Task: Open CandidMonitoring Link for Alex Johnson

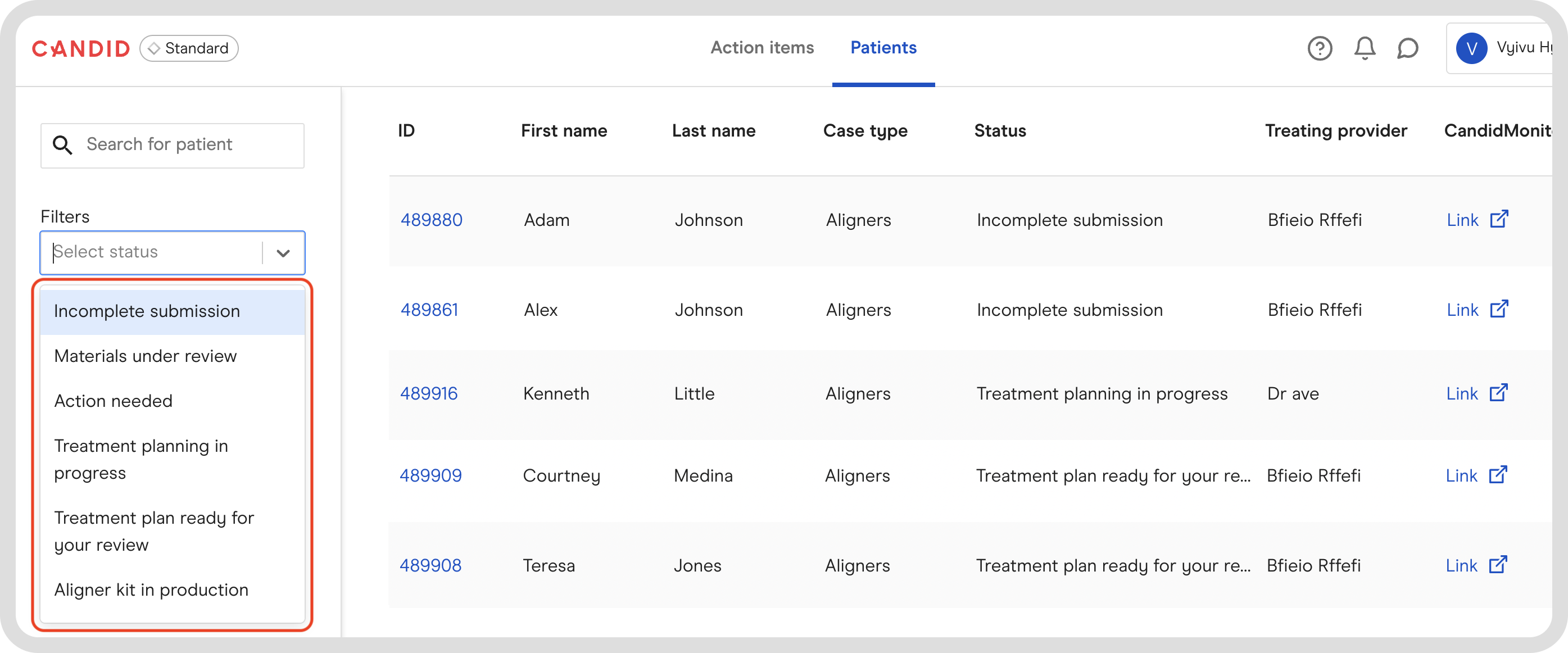Action: [x=1462, y=310]
